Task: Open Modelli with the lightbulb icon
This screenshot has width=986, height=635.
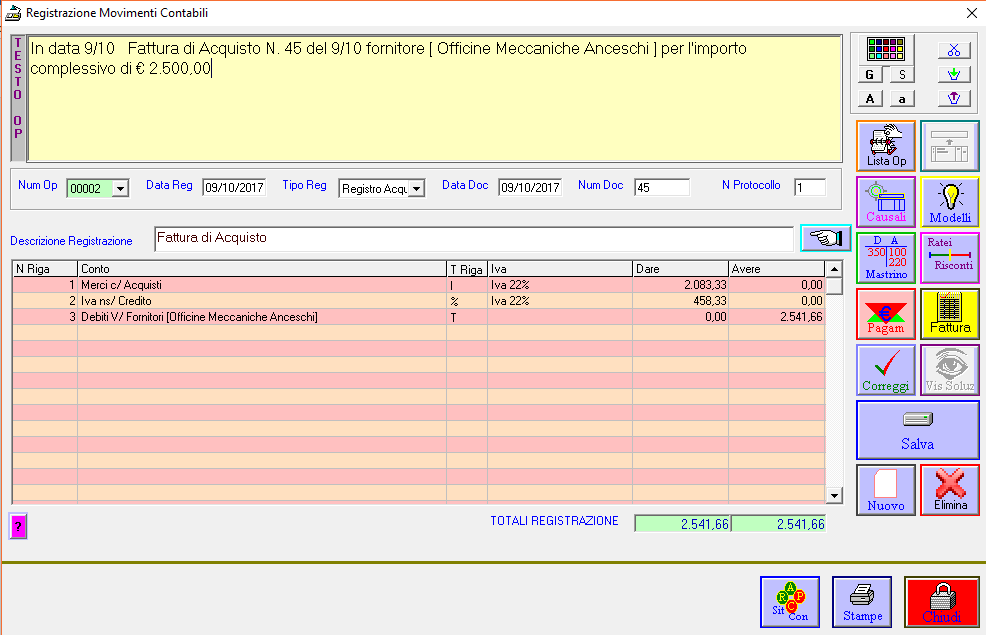Action: pos(950,202)
